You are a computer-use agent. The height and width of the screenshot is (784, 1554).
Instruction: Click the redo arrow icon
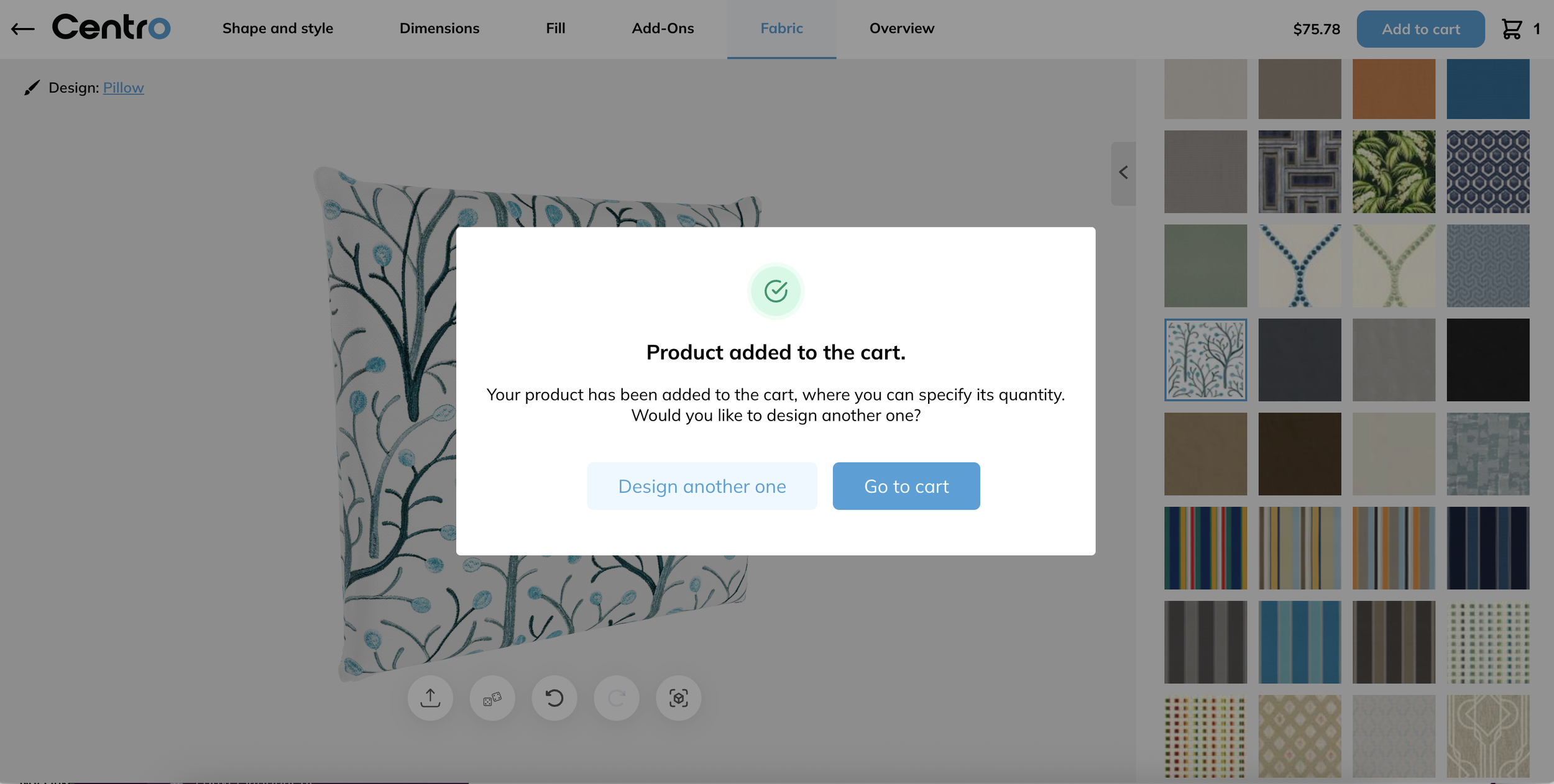[x=616, y=698]
